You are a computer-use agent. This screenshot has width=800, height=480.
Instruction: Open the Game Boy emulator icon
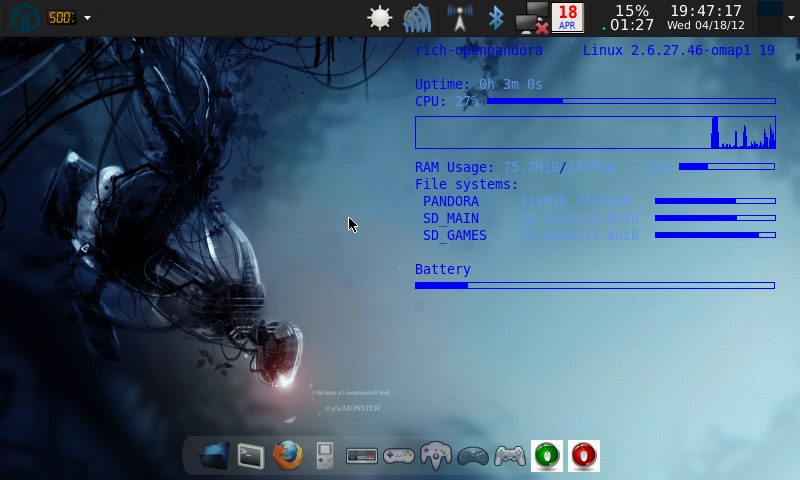point(324,456)
